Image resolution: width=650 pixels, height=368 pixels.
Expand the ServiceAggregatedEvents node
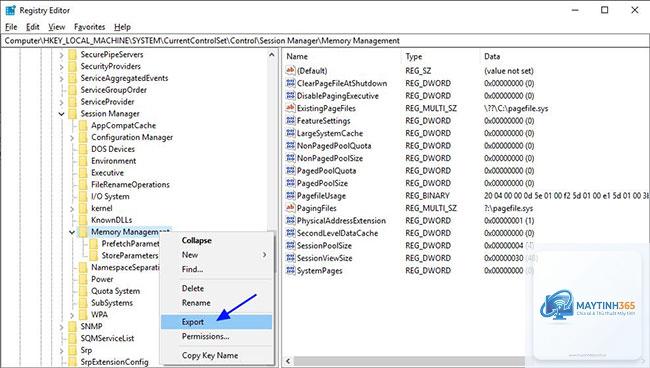(61, 78)
